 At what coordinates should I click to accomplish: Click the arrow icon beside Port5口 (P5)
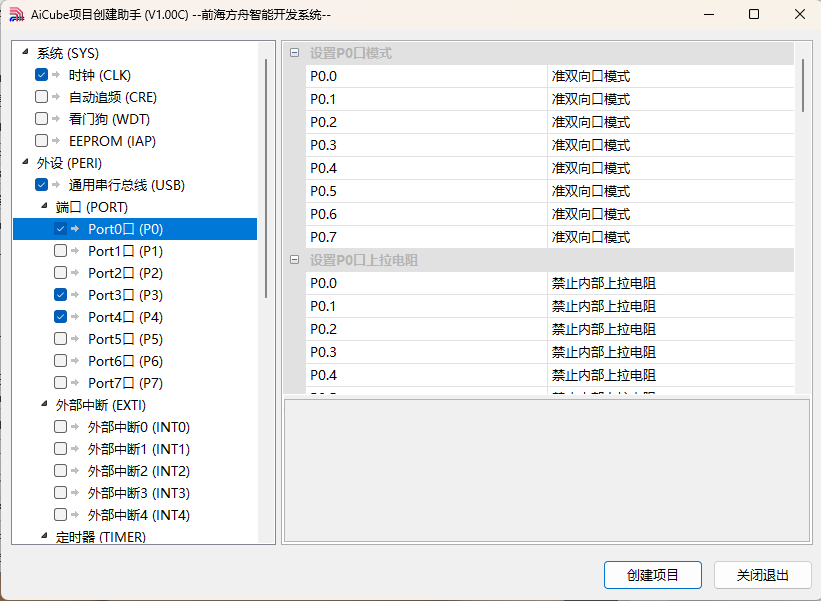coord(75,339)
